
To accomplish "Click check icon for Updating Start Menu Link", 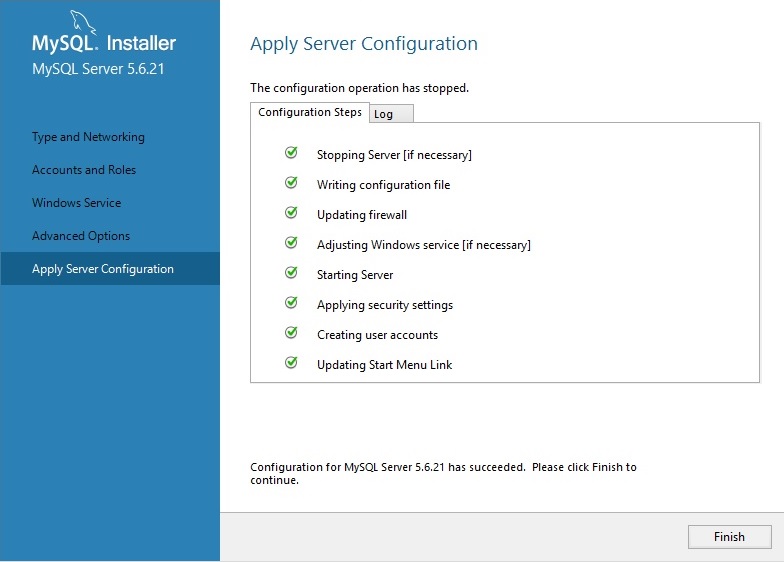I will click(291, 362).
